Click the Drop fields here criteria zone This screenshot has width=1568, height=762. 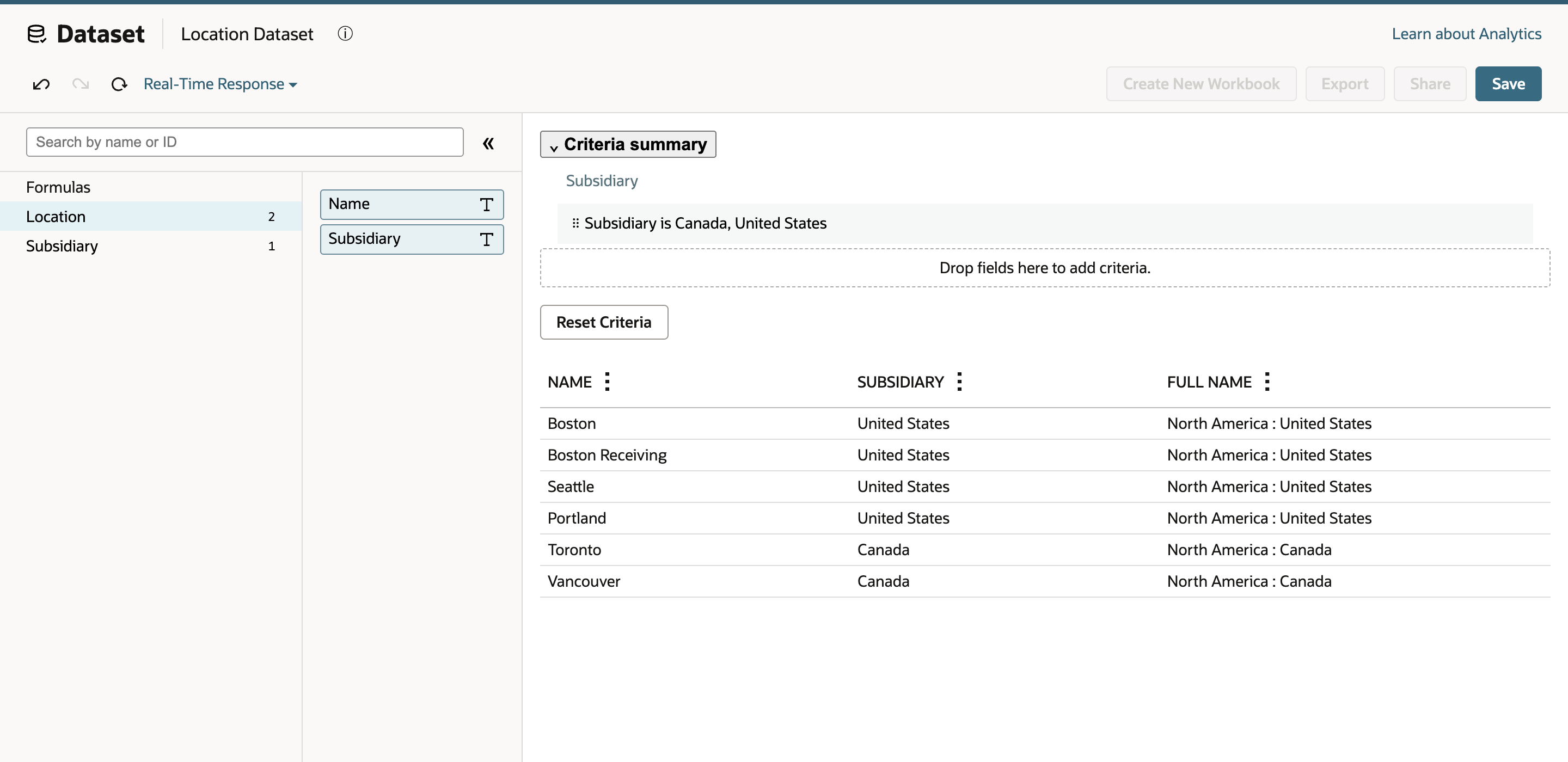[x=1045, y=268]
